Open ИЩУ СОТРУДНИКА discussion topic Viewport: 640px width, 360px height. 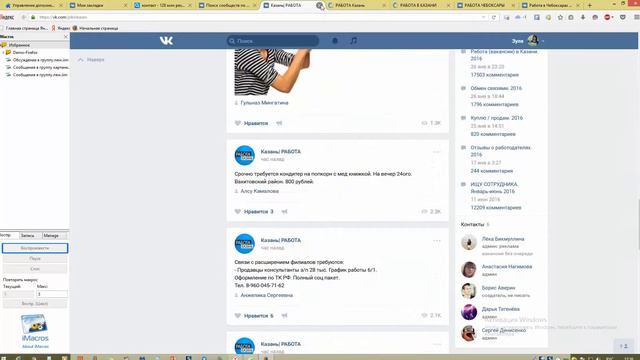pos(494,188)
